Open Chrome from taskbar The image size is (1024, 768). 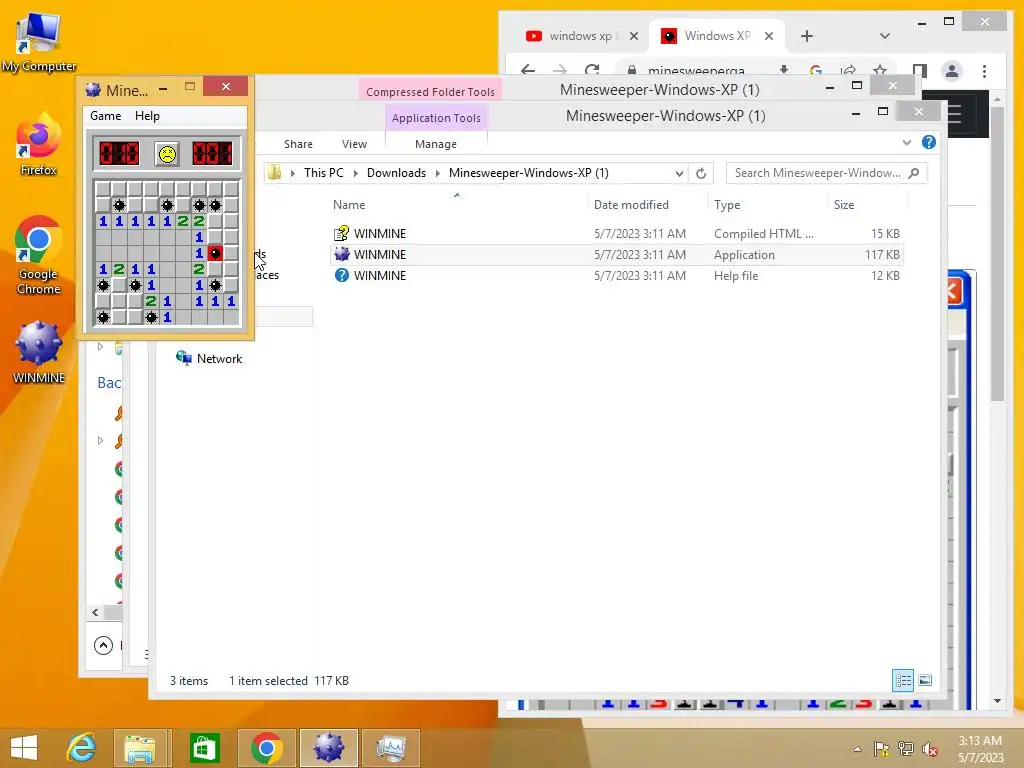coord(266,748)
